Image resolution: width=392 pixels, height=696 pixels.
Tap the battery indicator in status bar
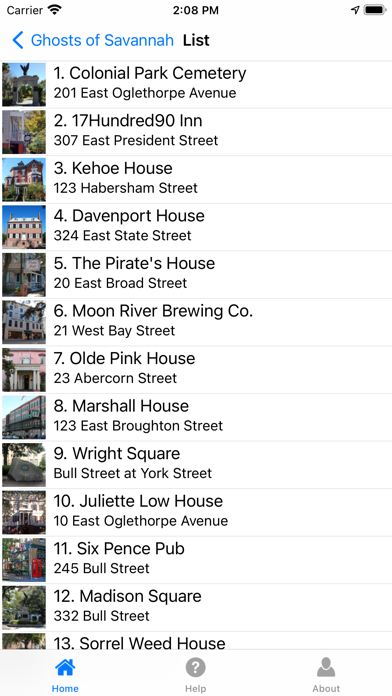375,10
